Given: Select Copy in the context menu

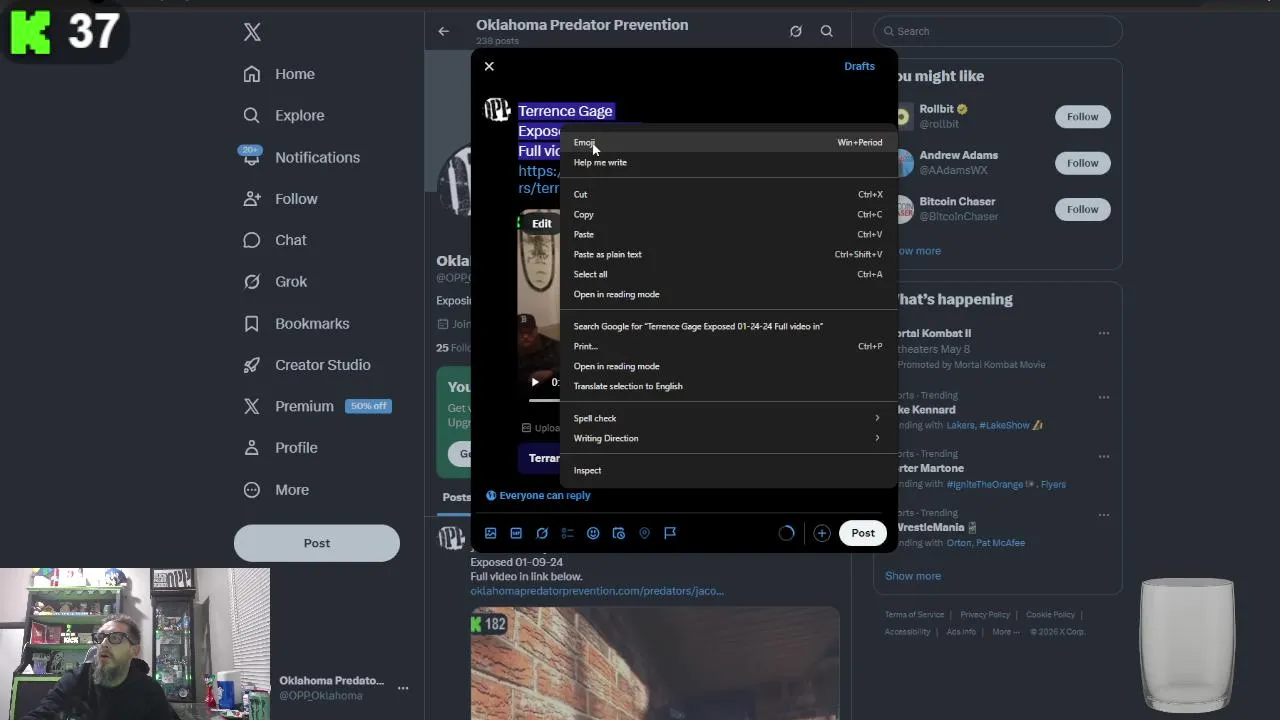Looking at the screenshot, I should coord(728,214).
